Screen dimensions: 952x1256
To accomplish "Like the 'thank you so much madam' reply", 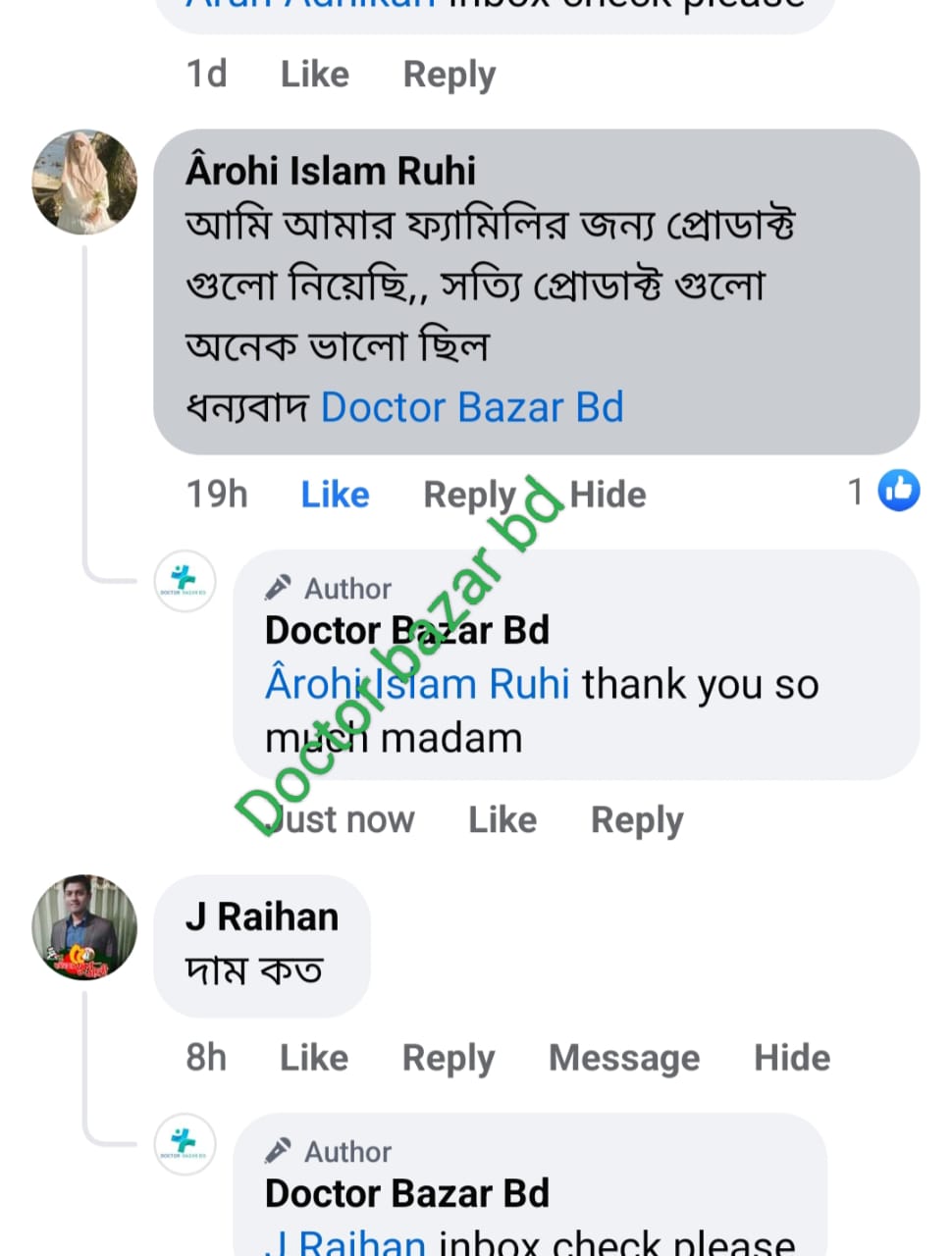I will tap(502, 819).
